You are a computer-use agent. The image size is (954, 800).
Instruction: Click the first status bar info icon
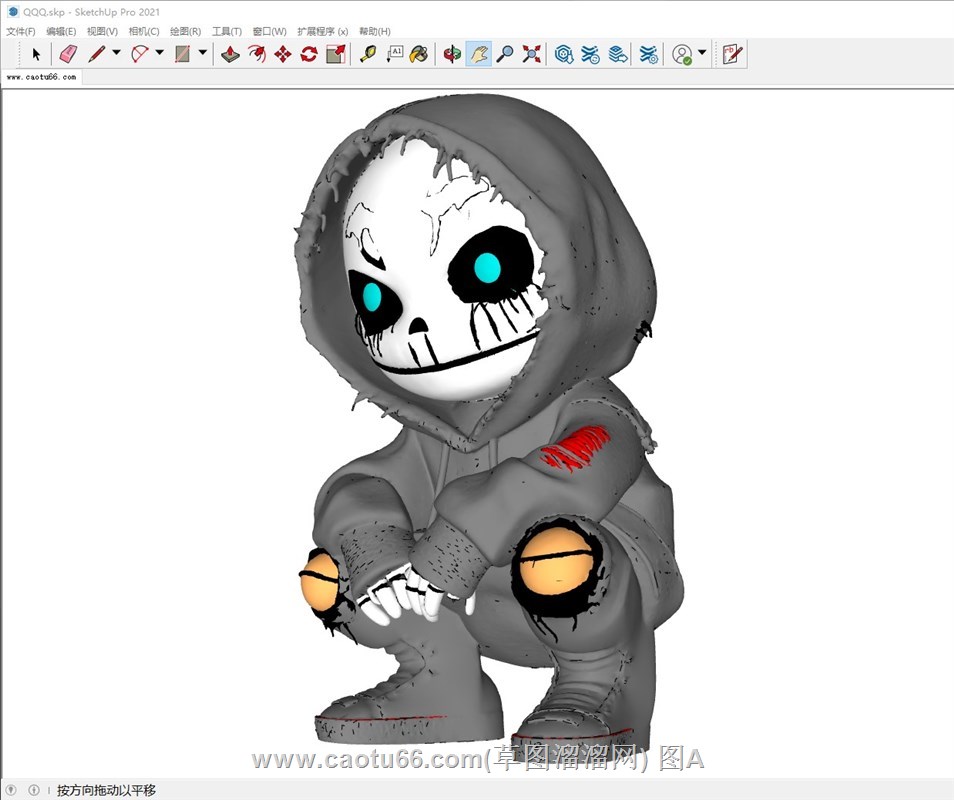tap(12, 790)
